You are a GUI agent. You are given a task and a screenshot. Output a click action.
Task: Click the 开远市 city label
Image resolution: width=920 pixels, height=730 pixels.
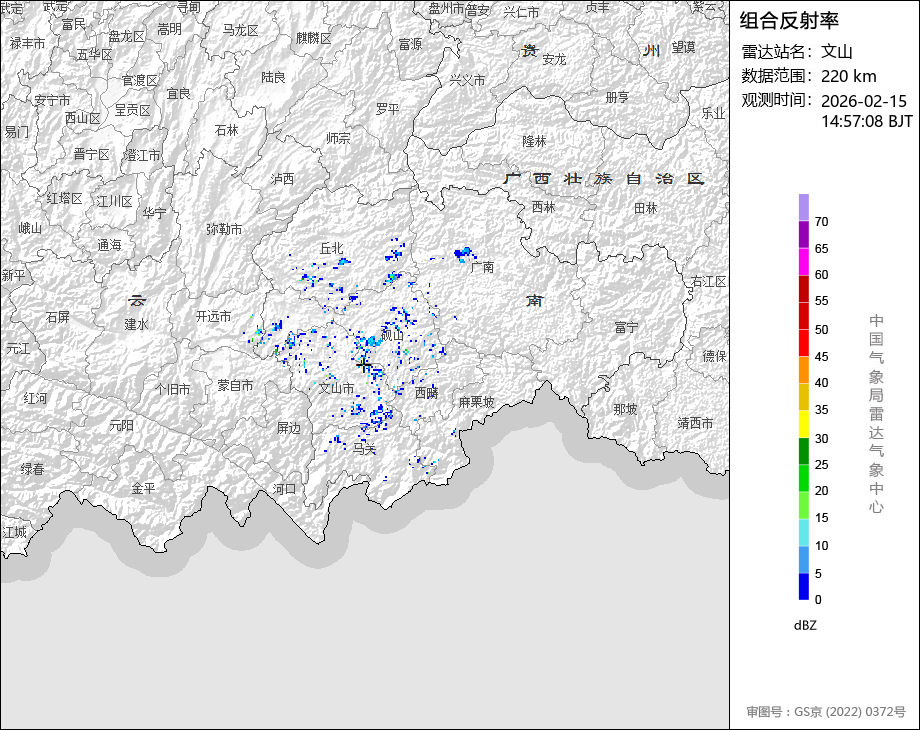(213, 316)
